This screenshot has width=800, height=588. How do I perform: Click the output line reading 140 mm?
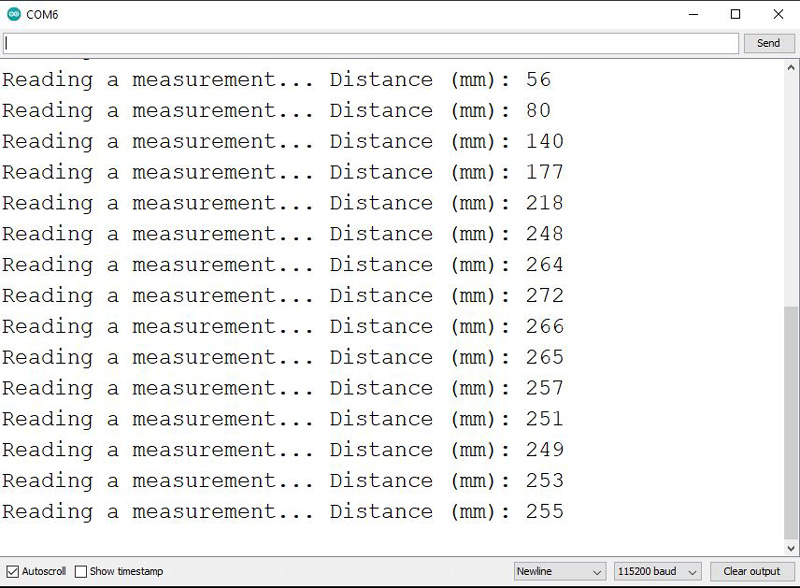[x=282, y=142]
